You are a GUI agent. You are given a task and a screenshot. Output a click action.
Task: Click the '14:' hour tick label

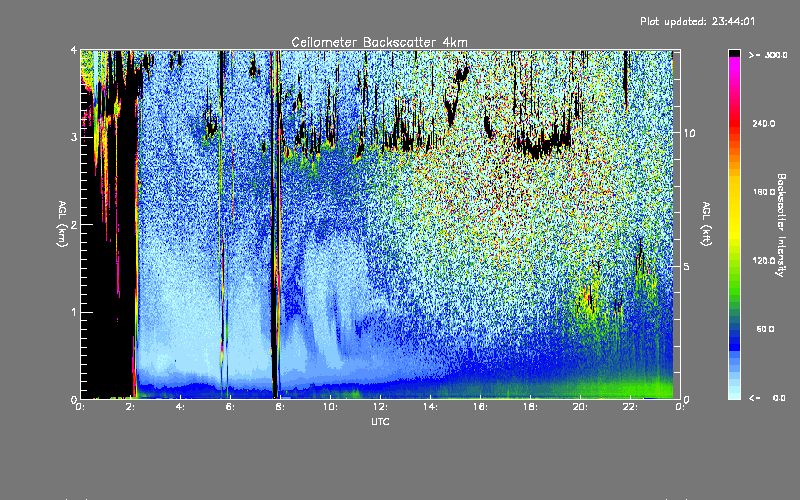[430, 407]
